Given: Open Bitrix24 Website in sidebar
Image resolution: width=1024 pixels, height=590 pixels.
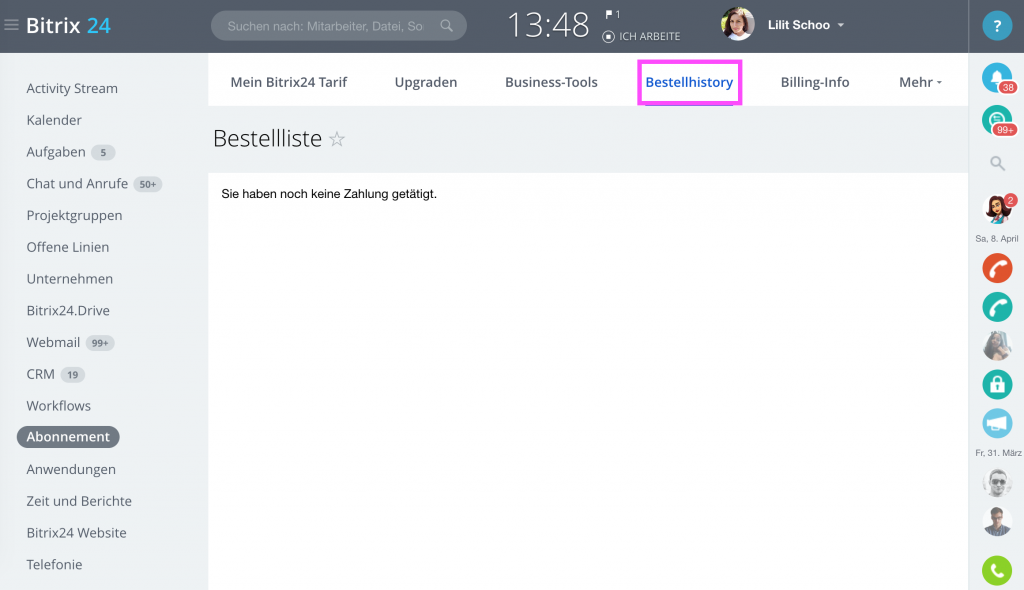Looking at the screenshot, I should coord(76,533).
